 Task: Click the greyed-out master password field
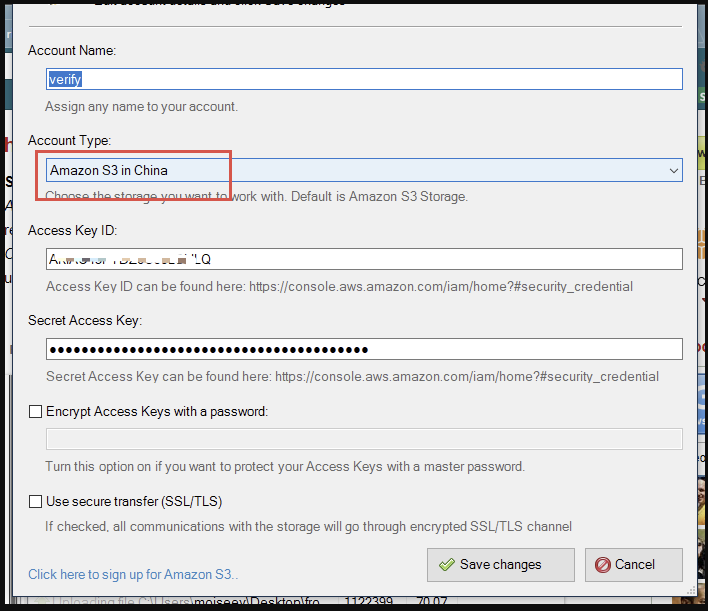point(364,439)
